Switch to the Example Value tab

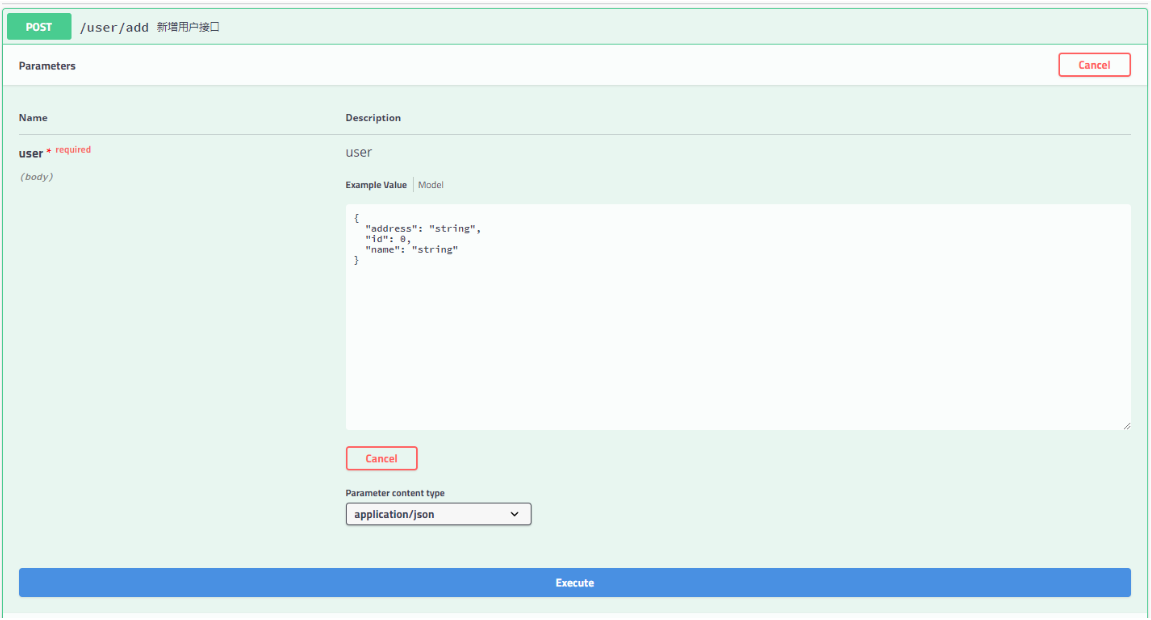(x=376, y=185)
